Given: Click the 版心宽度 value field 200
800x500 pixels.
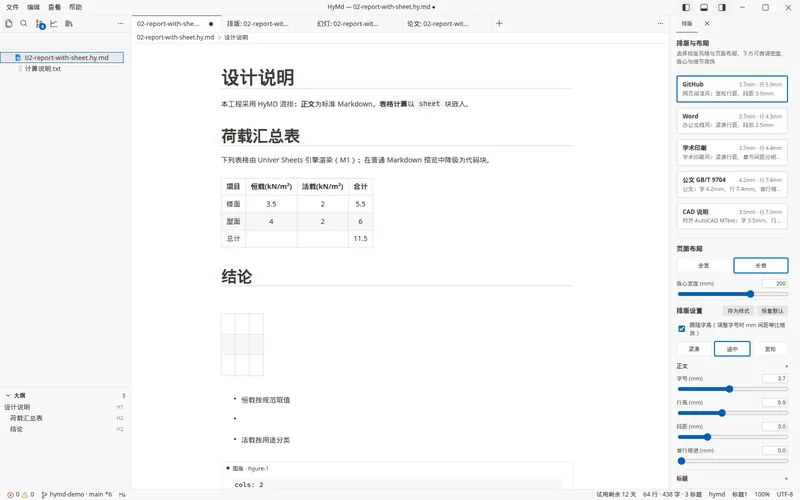Looking at the screenshot, I should point(774,283).
